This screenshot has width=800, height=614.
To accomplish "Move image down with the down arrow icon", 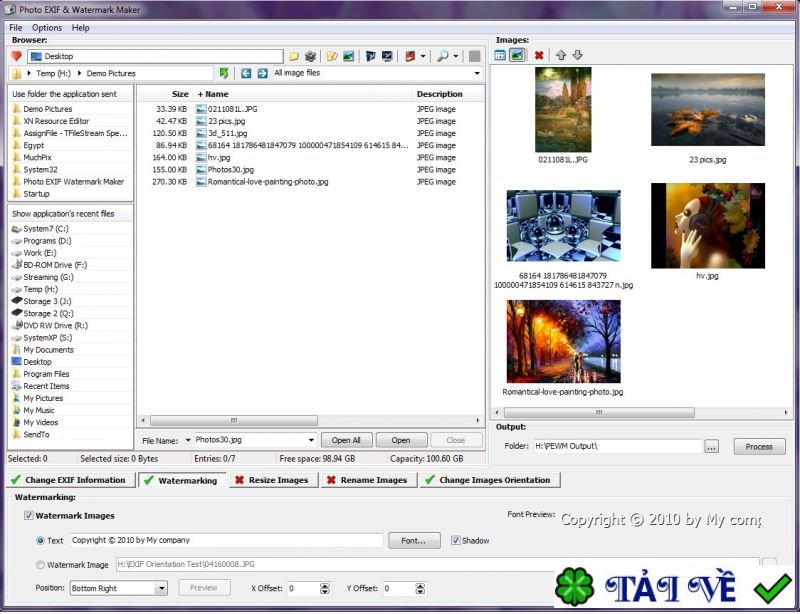I will 577,55.
